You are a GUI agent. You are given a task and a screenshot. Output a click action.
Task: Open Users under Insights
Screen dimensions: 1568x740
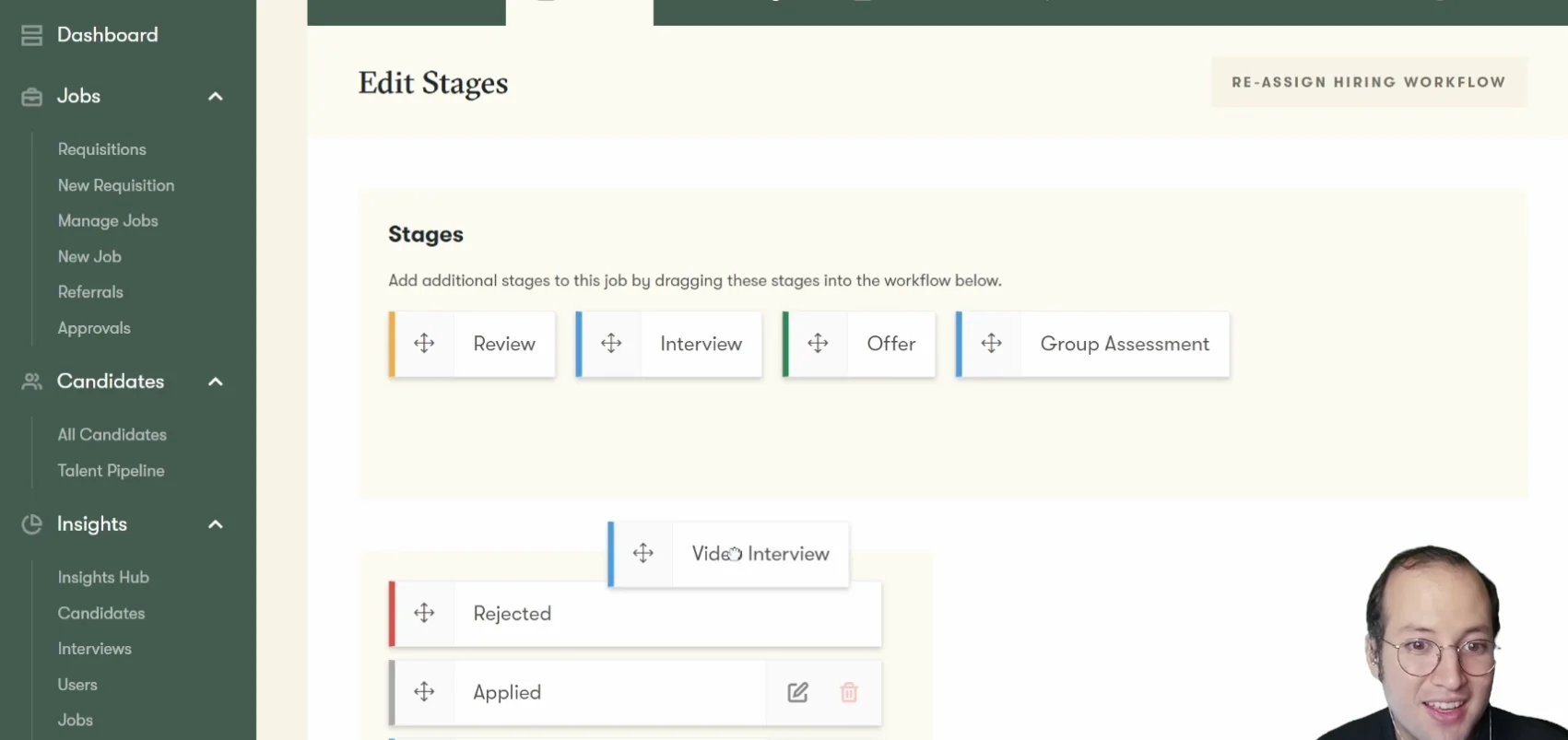pos(77,685)
